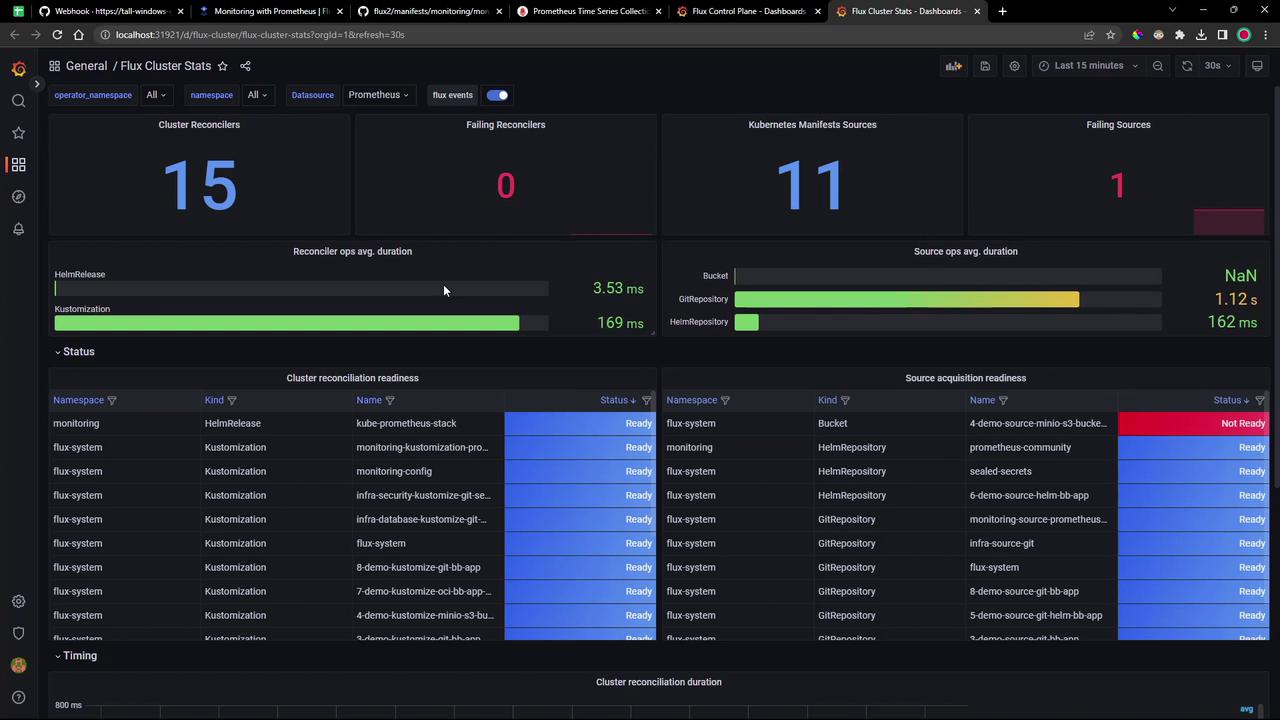Expand the sidebar navigation arrow
1280x720 pixels.
[37, 84]
